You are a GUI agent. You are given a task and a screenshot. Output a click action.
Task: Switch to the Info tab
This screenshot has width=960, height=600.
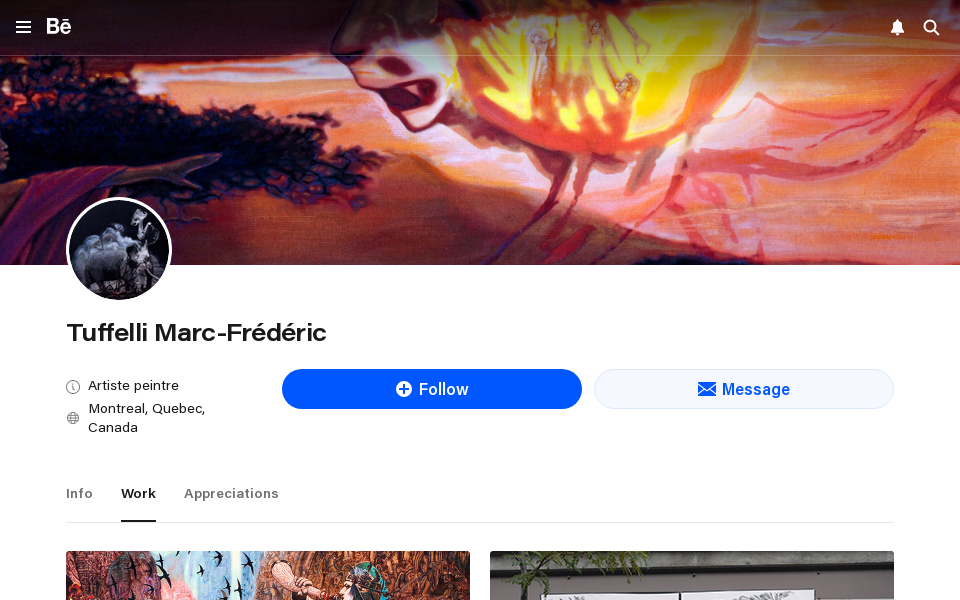coord(79,493)
